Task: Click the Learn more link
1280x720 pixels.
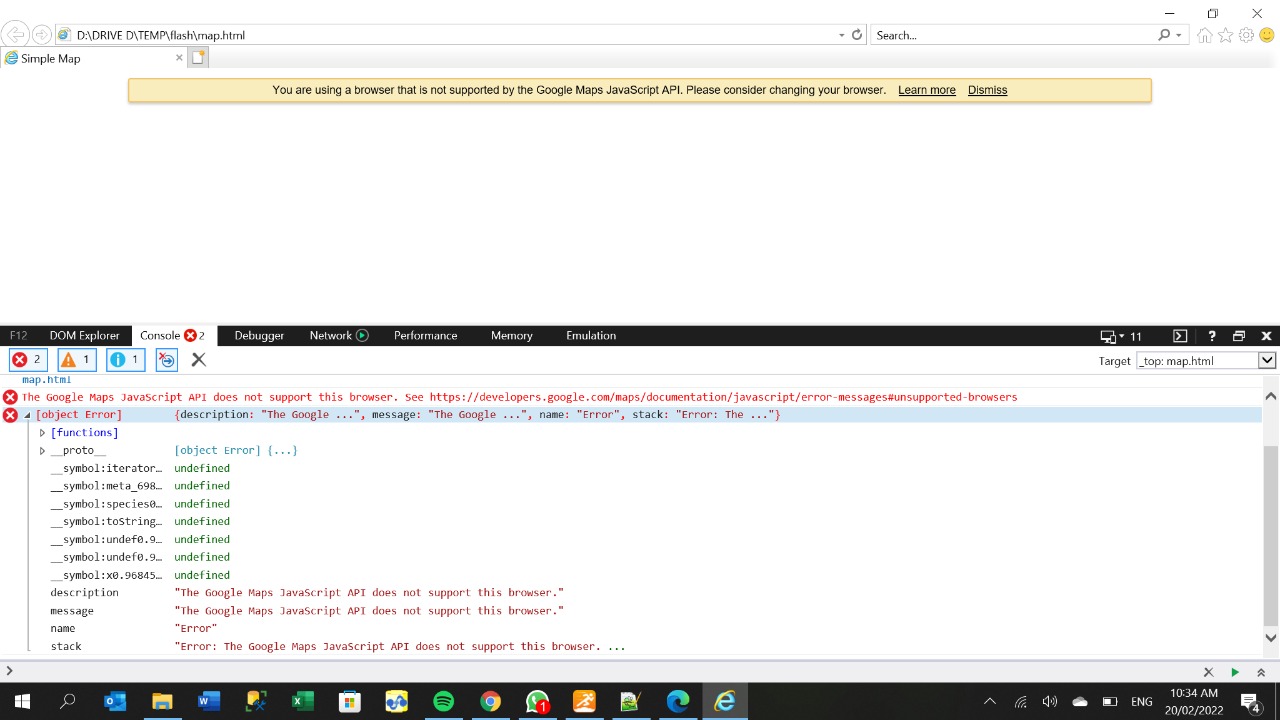Action: [x=926, y=90]
